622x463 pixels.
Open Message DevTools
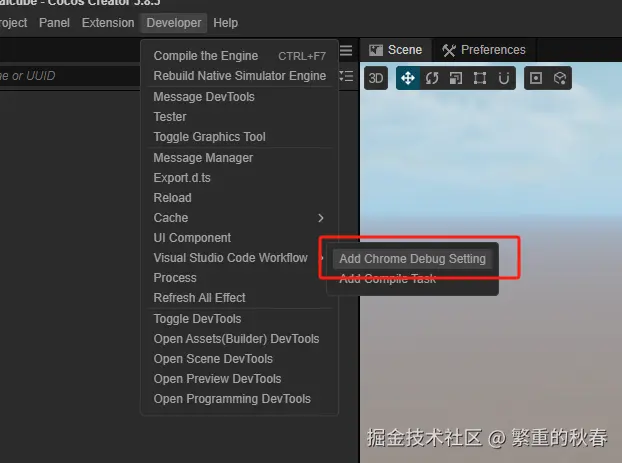pos(240,97)
